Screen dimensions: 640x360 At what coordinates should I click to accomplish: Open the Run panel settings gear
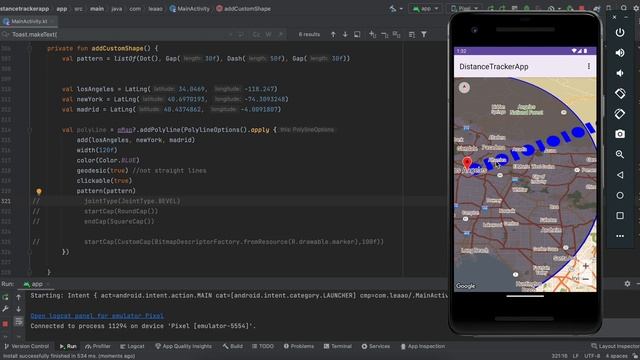coord(627,284)
